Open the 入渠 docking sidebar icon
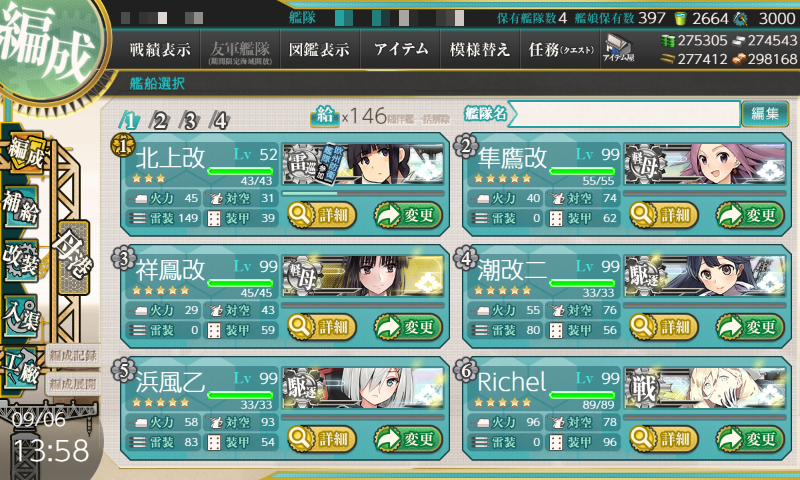The height and width of the screenshot is (480, 800). pyautogui.click(x=21, y=316)
